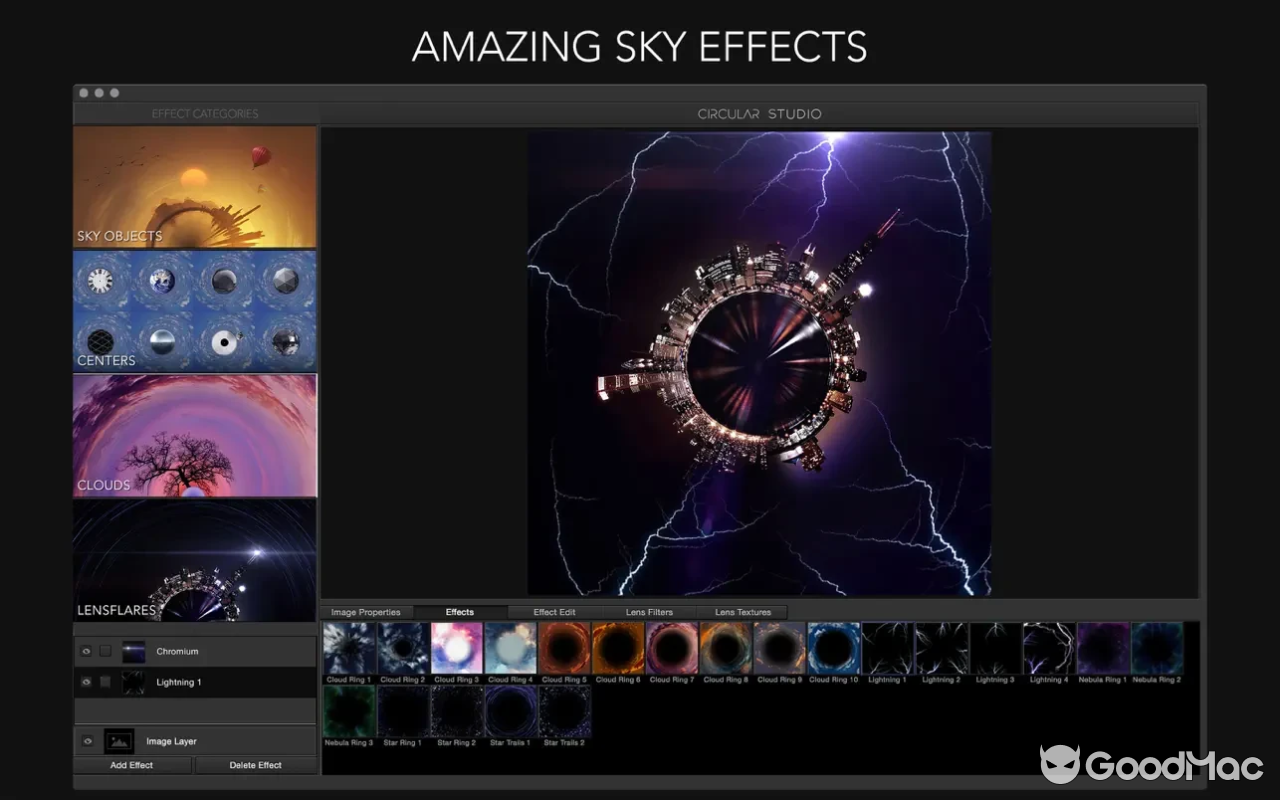
Task: Open the Lens Filters tab
Action: [649, 612]
